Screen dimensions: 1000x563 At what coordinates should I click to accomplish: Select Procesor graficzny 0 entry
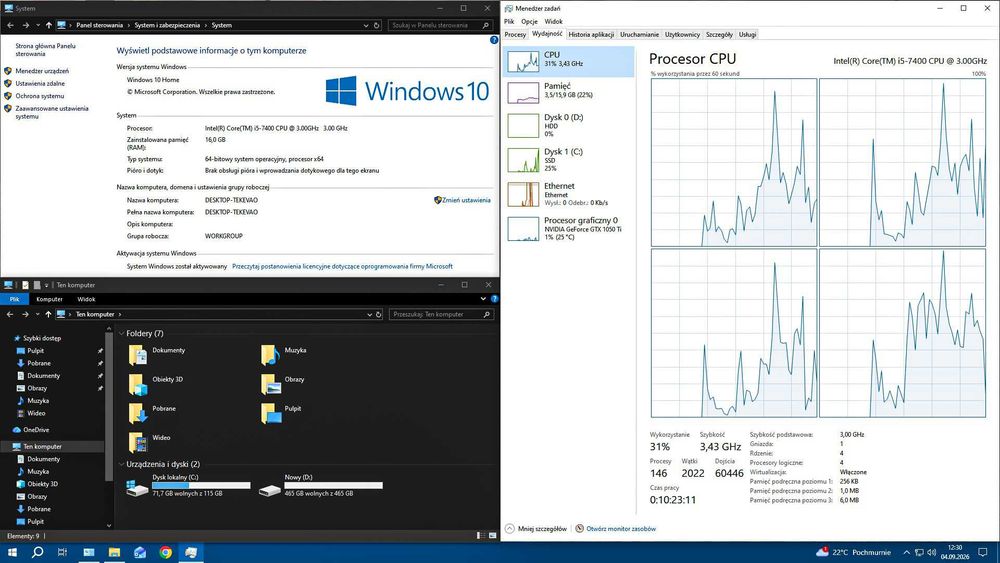pyautogui.click(x=568, y=228)
